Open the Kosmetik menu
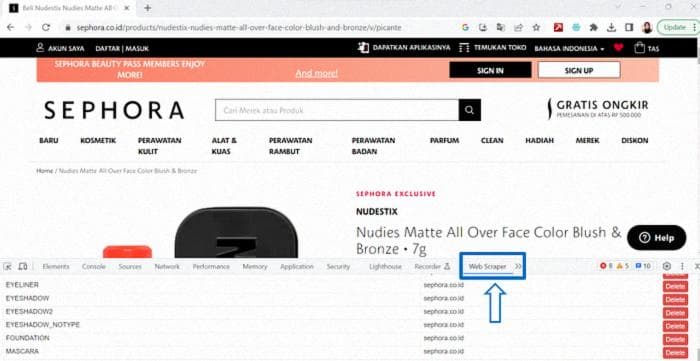This screenshot has width=700, height=361. (98, 141)
